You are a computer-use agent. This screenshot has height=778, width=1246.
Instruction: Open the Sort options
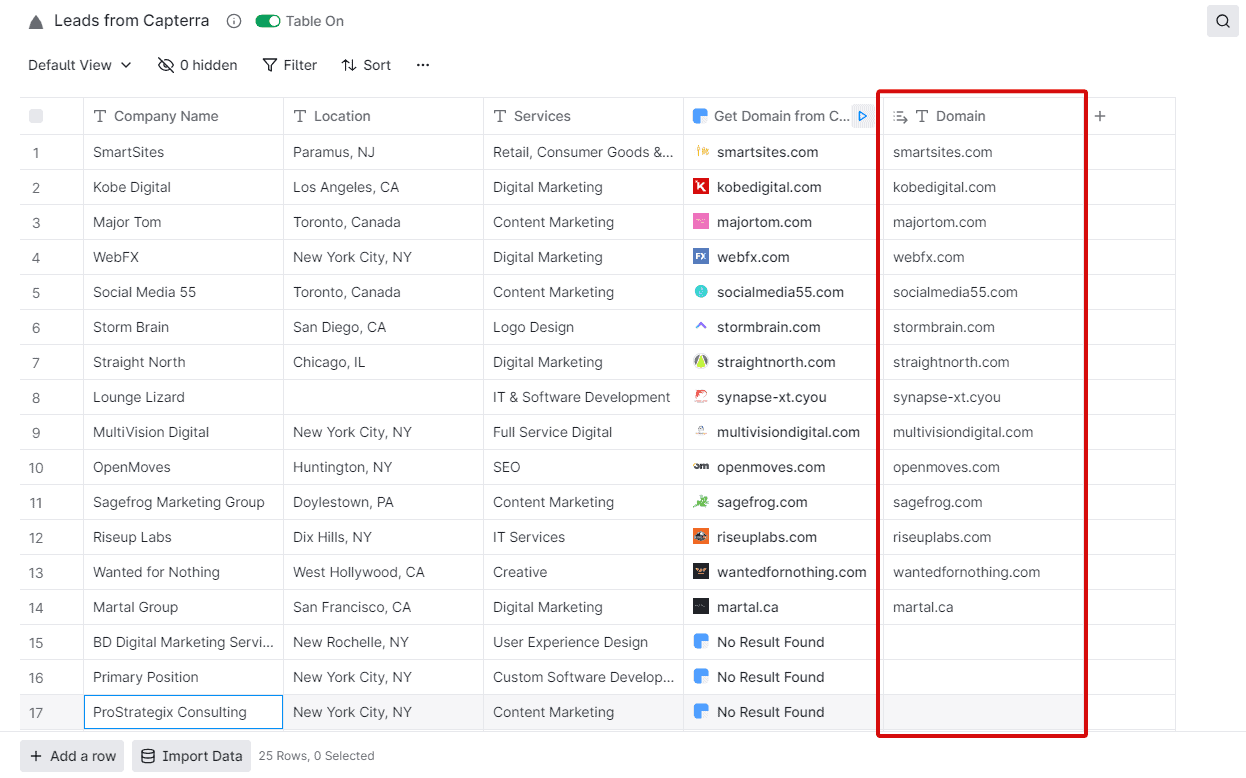366,65
